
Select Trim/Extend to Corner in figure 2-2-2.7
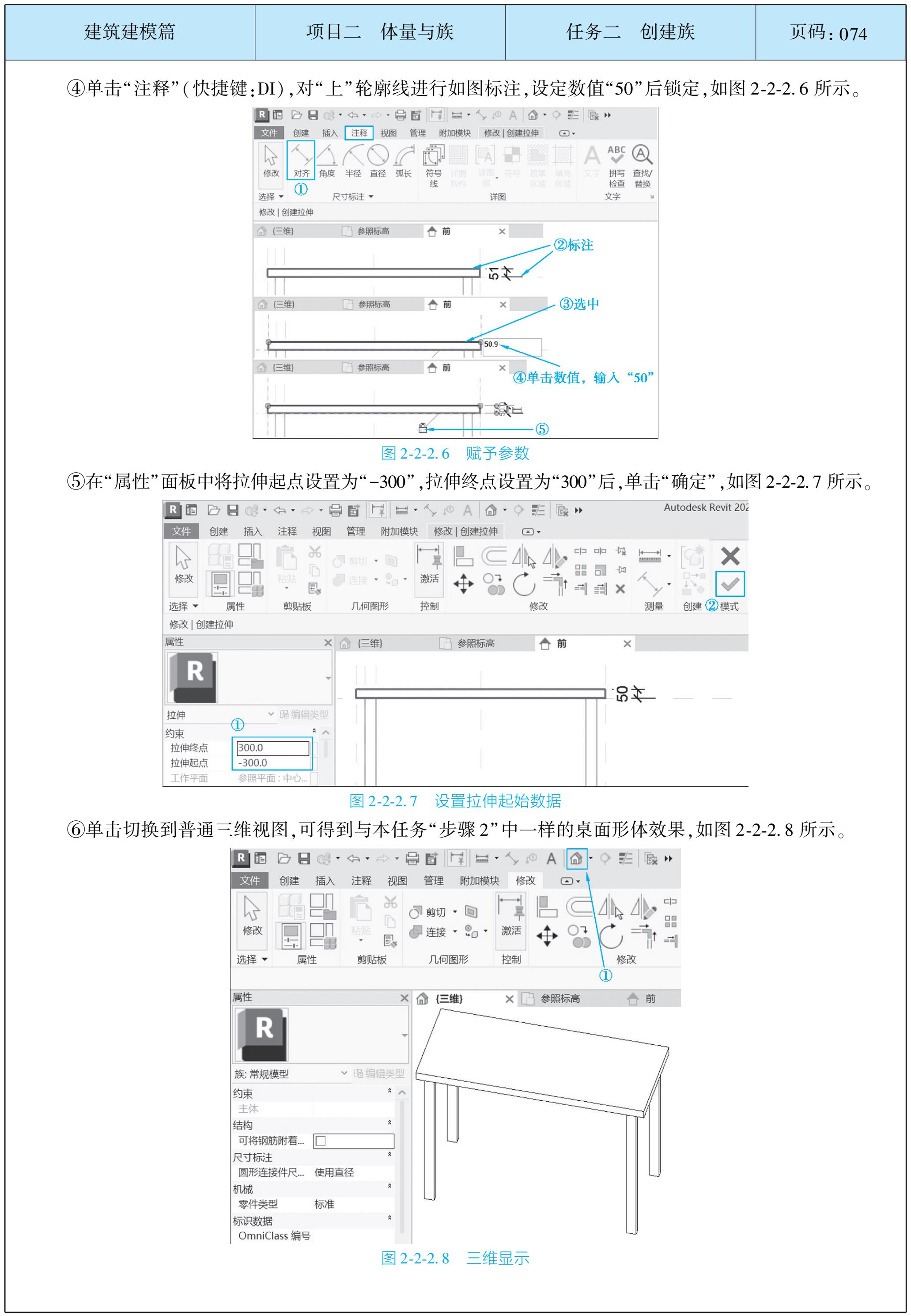[555, 584]
